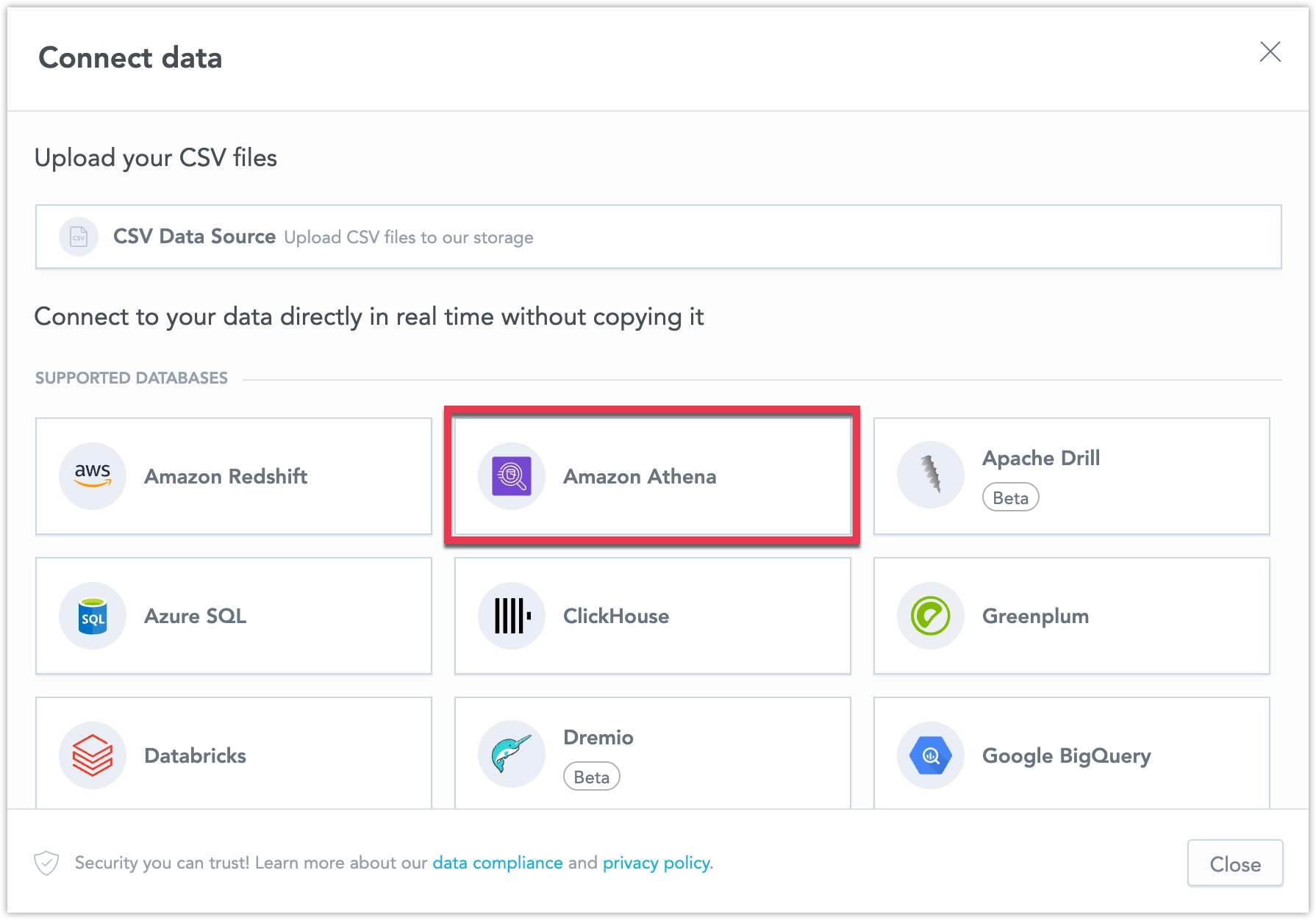Click the green Greenplum logo icon
Viewport: 1316px width, 920px height.
click(x=931, y=616)
